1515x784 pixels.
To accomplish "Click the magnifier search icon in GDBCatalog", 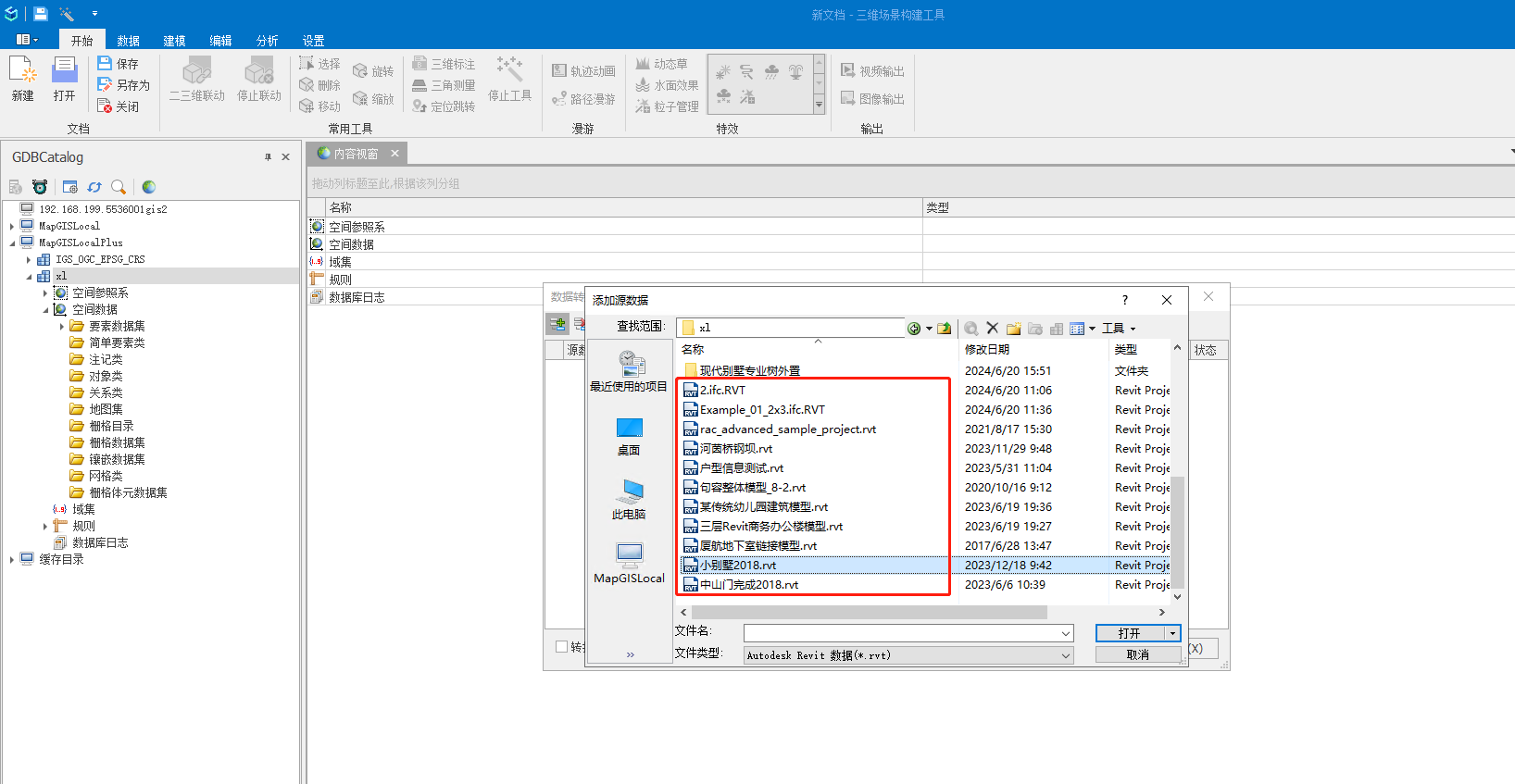I will (x=118, y=187).
